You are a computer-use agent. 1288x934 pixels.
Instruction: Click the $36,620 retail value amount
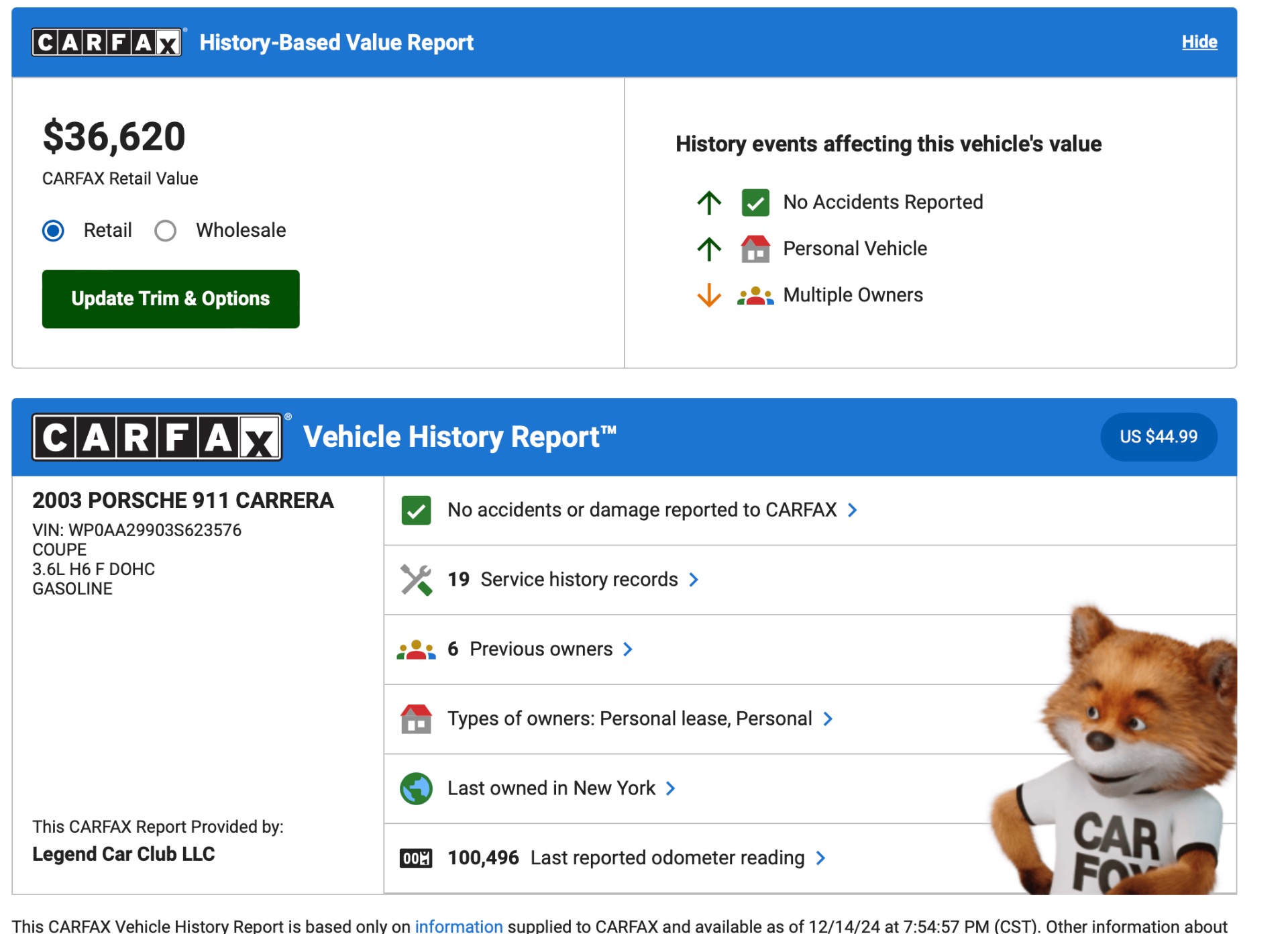coord(114,137)
